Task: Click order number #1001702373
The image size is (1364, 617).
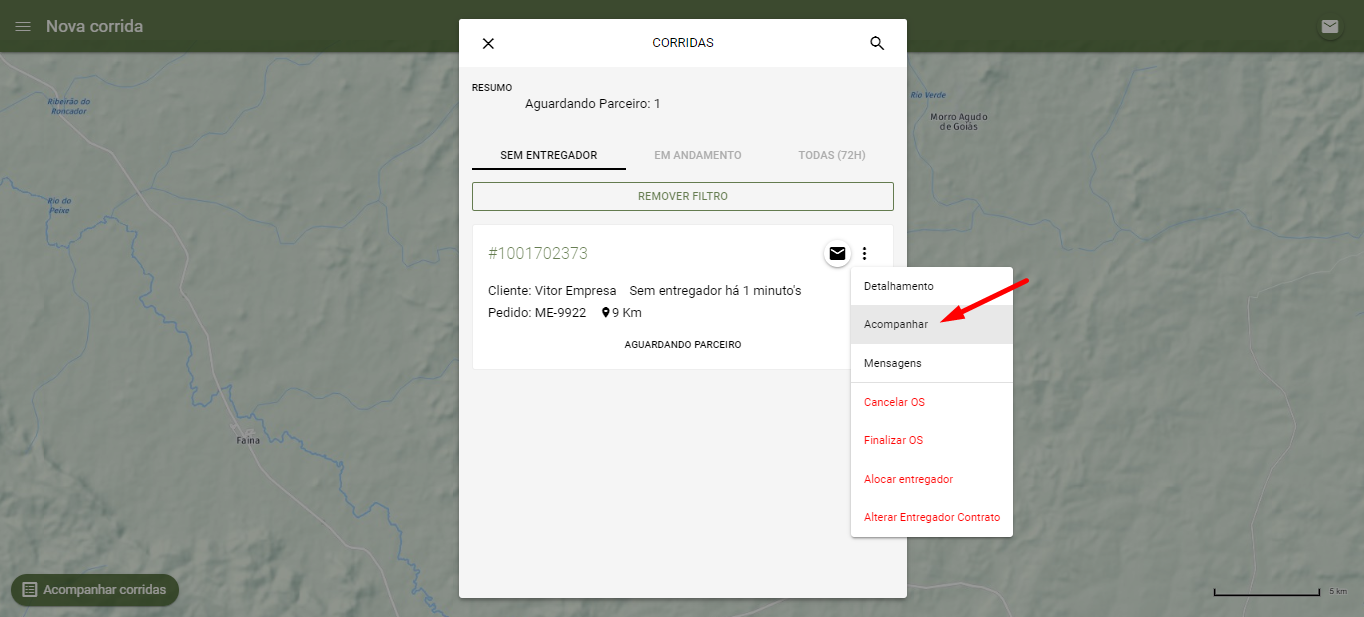Action: [538, 254]
